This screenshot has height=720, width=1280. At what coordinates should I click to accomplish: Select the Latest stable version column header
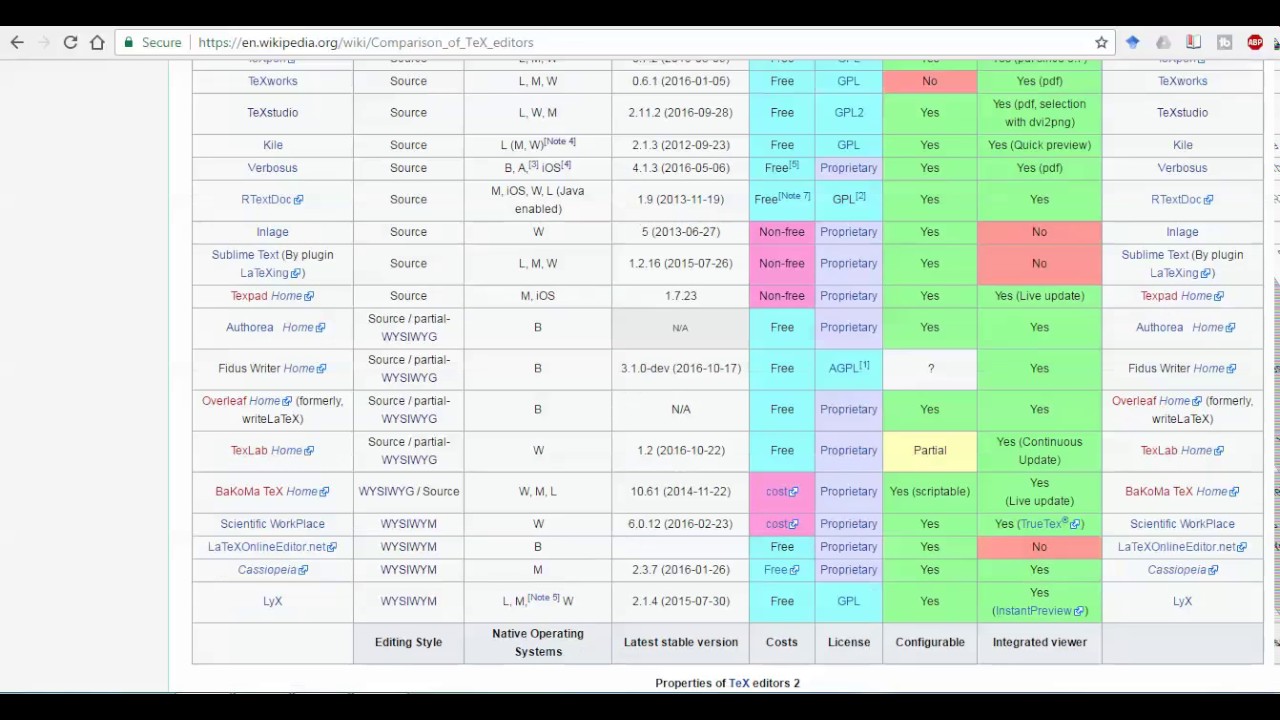[680, 642]
